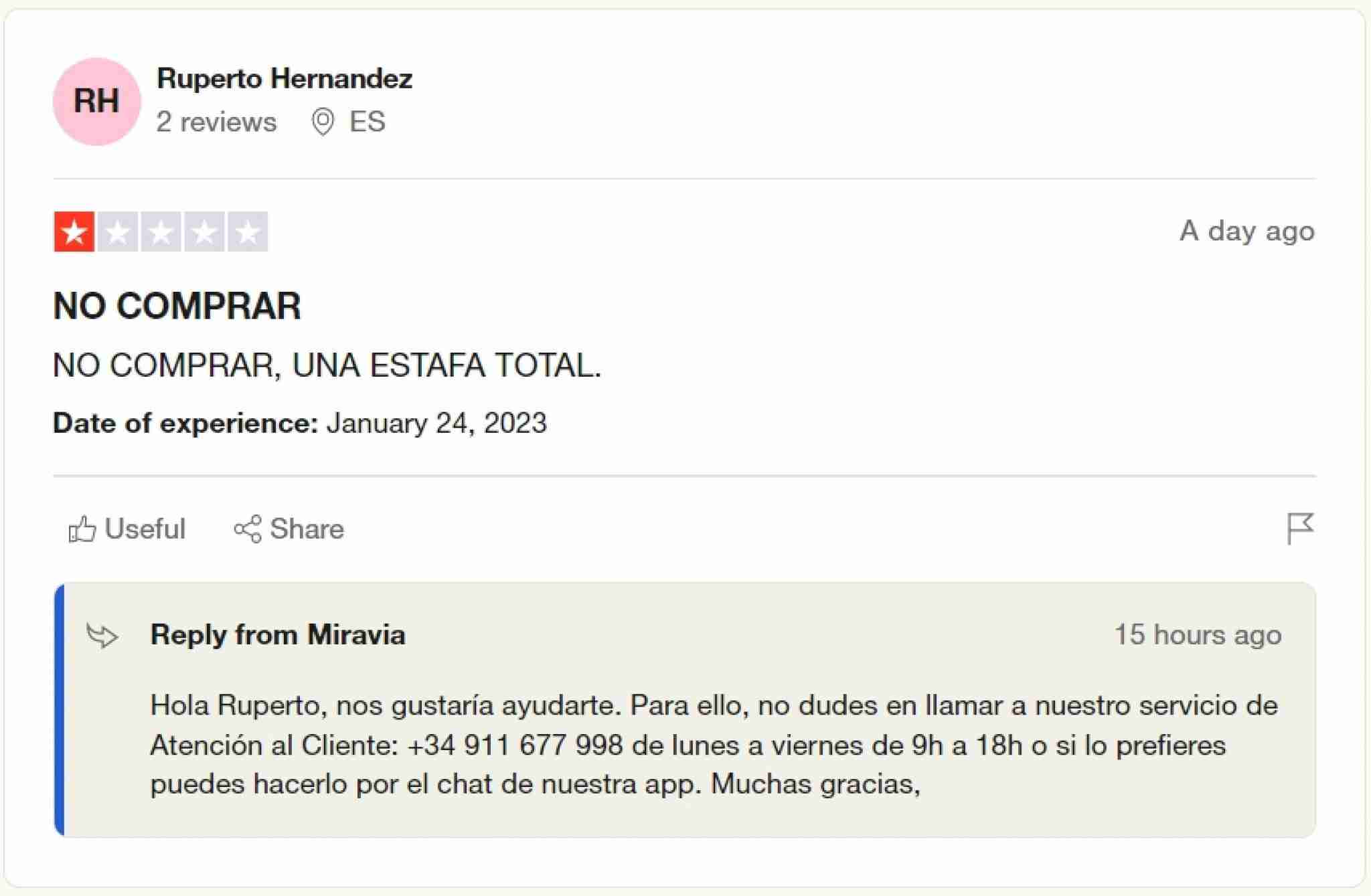Click the third grey rating star
The width and height of the screenshot is (1371, 896).
(161, 232)
